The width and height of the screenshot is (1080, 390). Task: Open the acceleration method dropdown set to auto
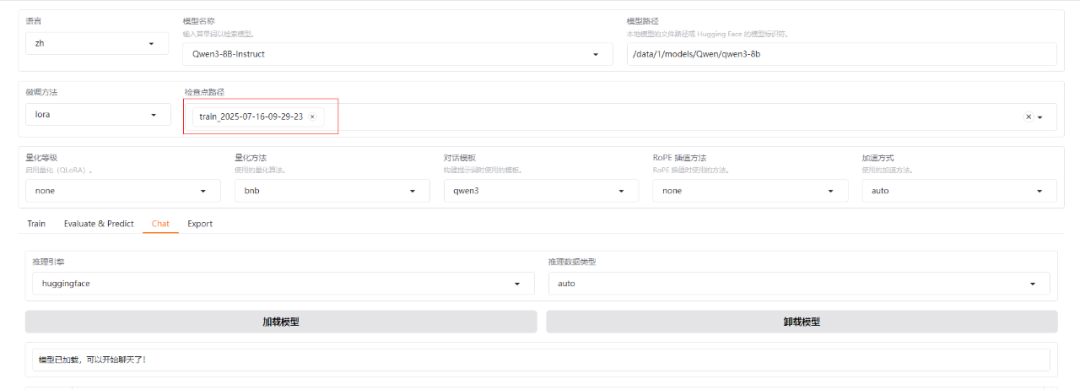(959, 191)
